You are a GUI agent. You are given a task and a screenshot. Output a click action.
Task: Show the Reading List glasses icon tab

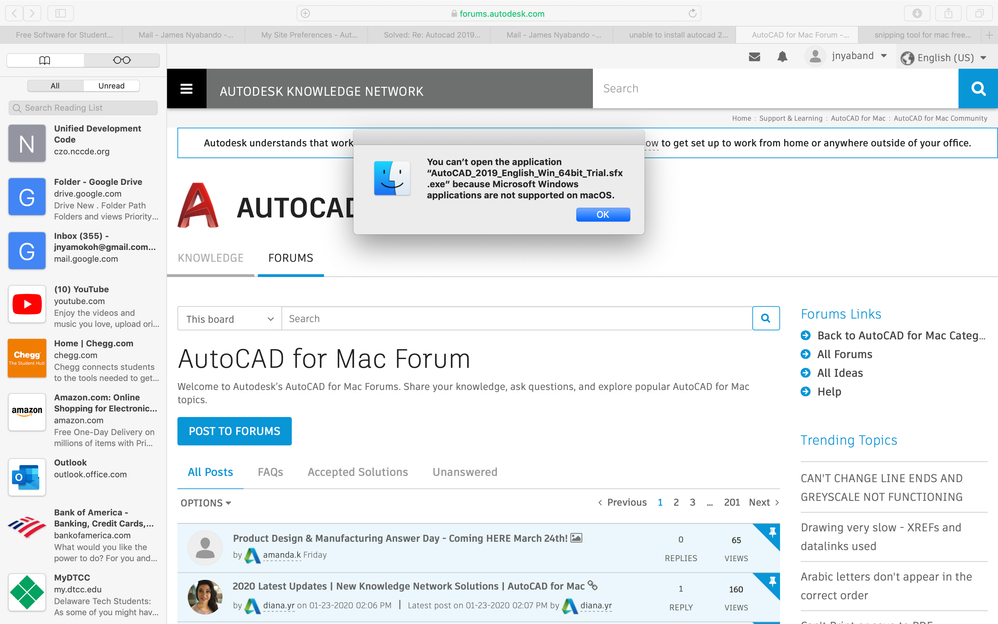click(x=122, y=60)
